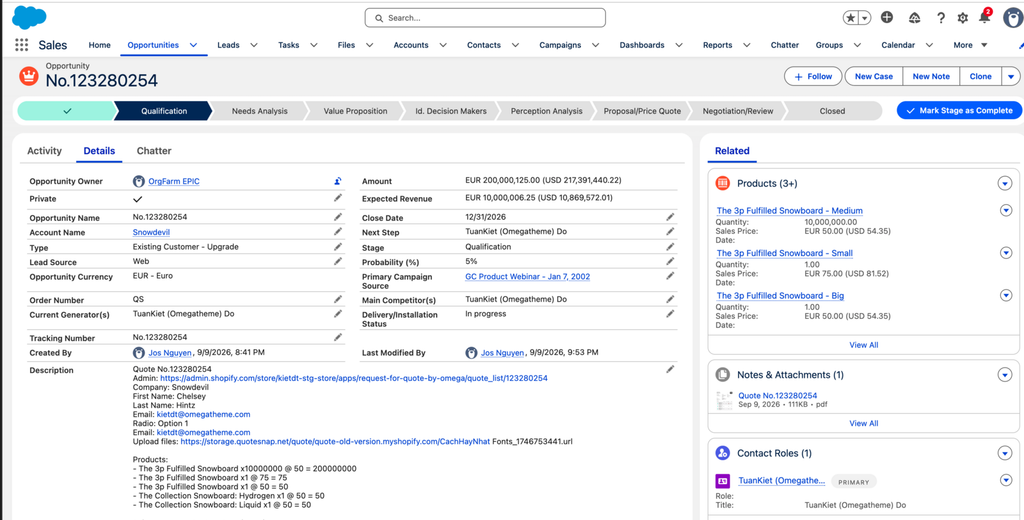The image size is (1024, 520).
Task: Open actions for Snowboard - Medium product
Action: click(1006, 210)
